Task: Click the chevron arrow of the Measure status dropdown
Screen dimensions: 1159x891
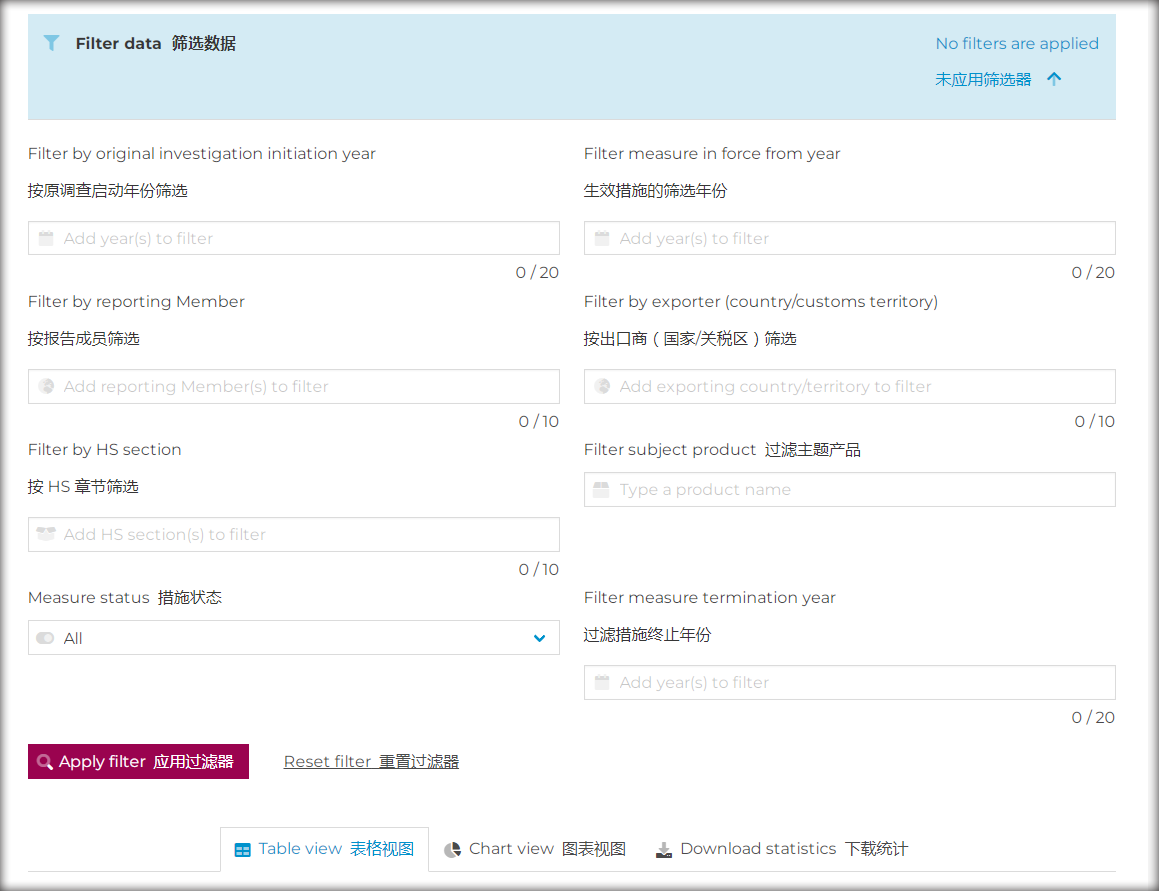Action: (540, 638)
